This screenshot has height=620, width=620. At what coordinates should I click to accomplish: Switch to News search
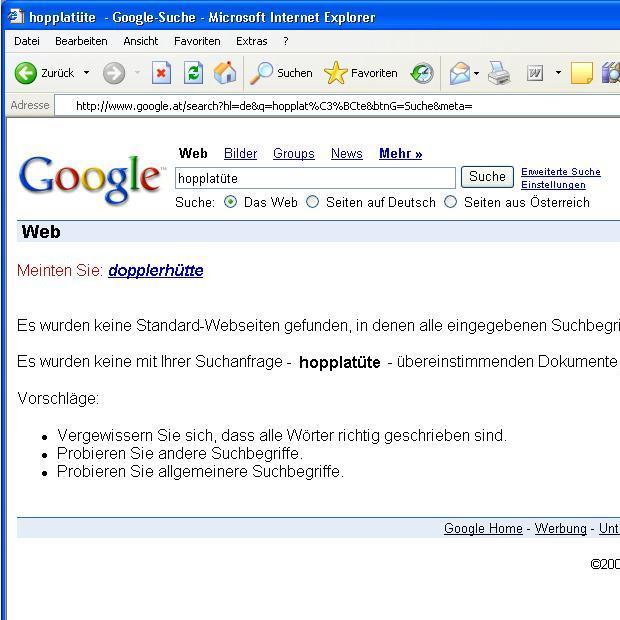[x=347, y=153]
